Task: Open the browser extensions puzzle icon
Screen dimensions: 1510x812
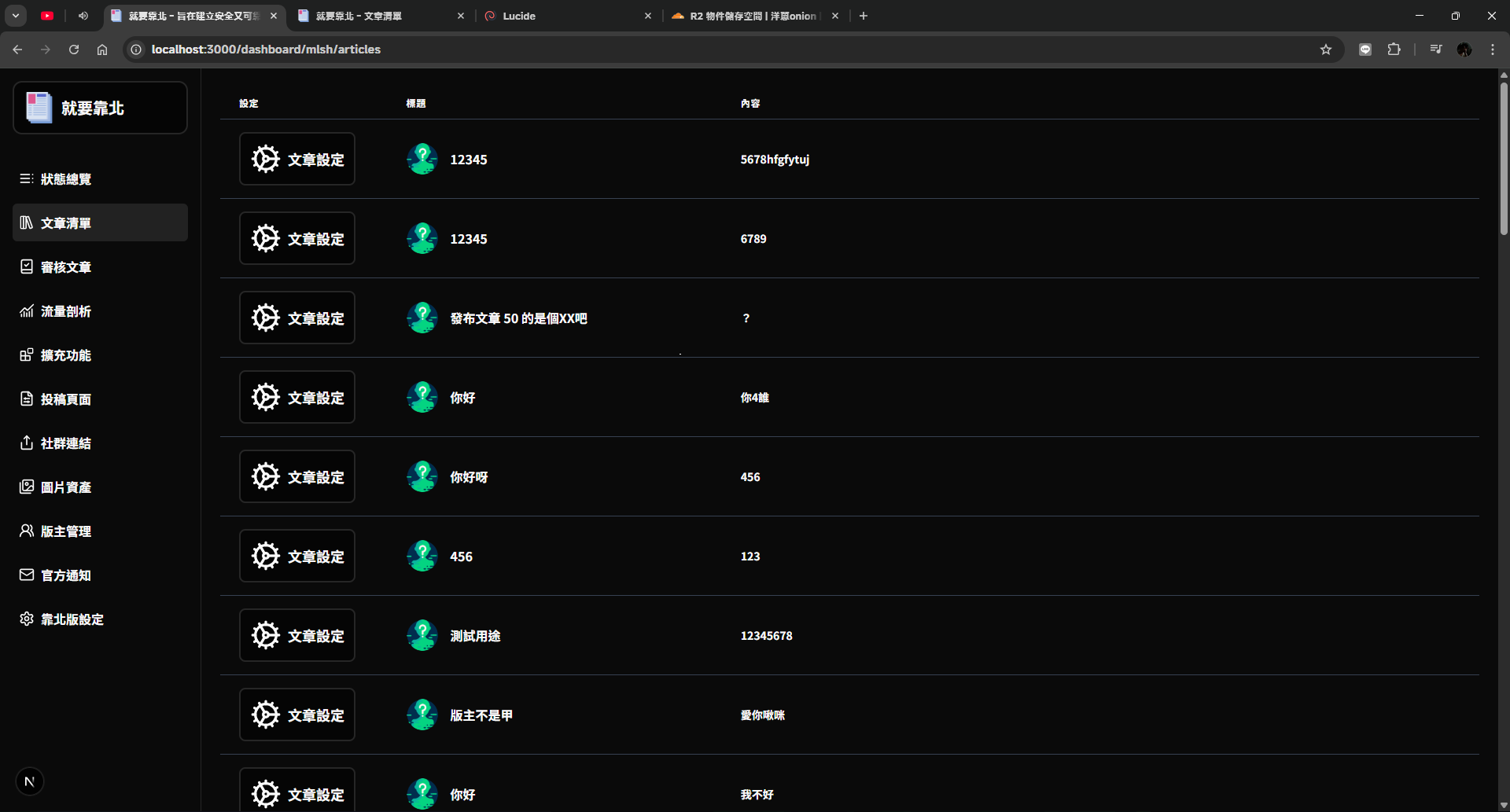Action: [x=1394, y=50]
